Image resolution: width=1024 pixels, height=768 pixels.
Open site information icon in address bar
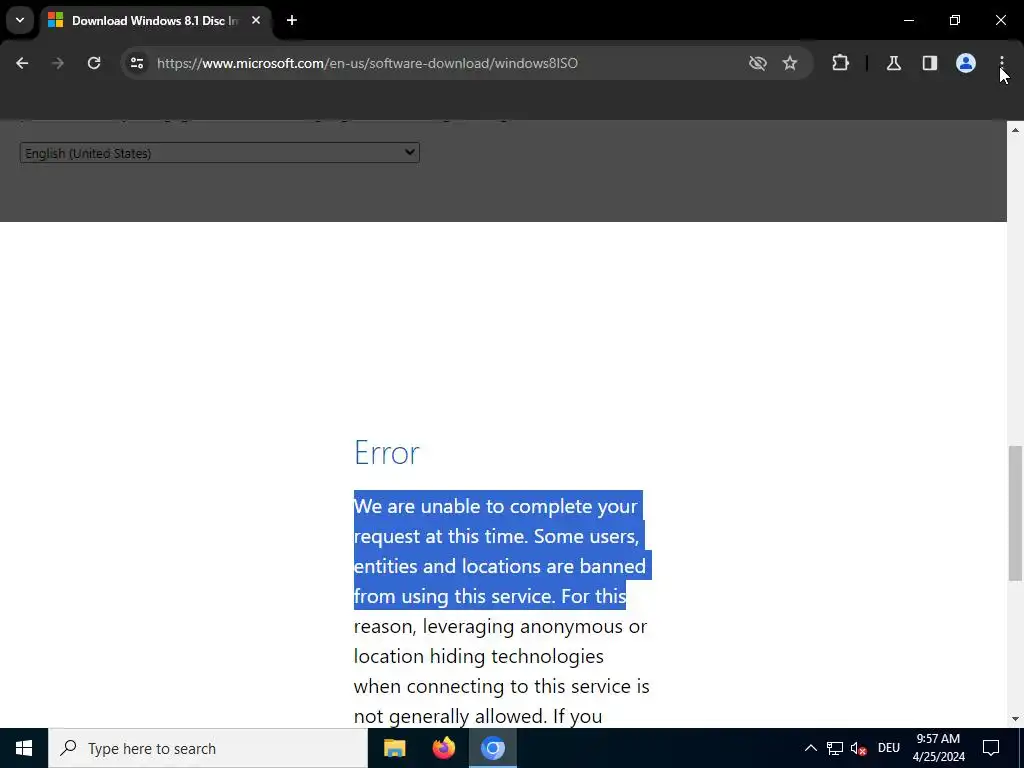[x=137, y=63]
